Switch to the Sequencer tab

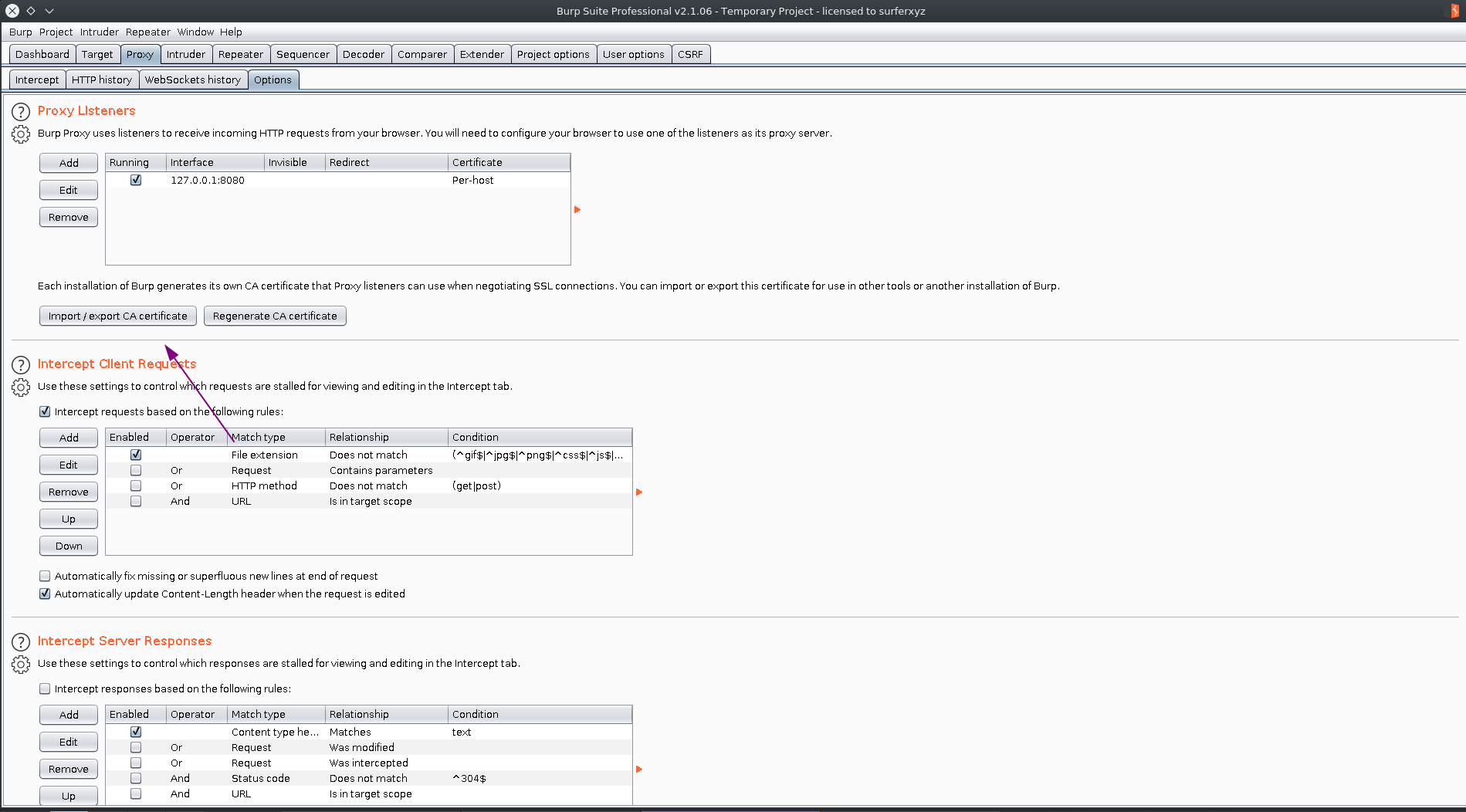(x=303, y=54)
